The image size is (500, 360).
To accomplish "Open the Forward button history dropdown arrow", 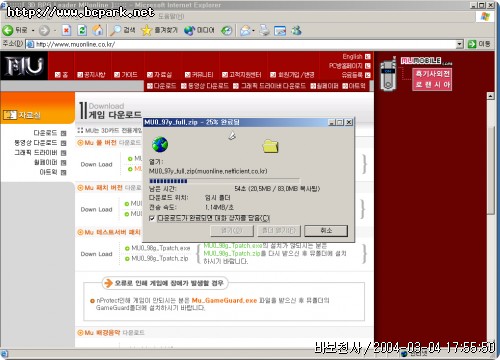I will pyautogui.click(x=55, y=31).
